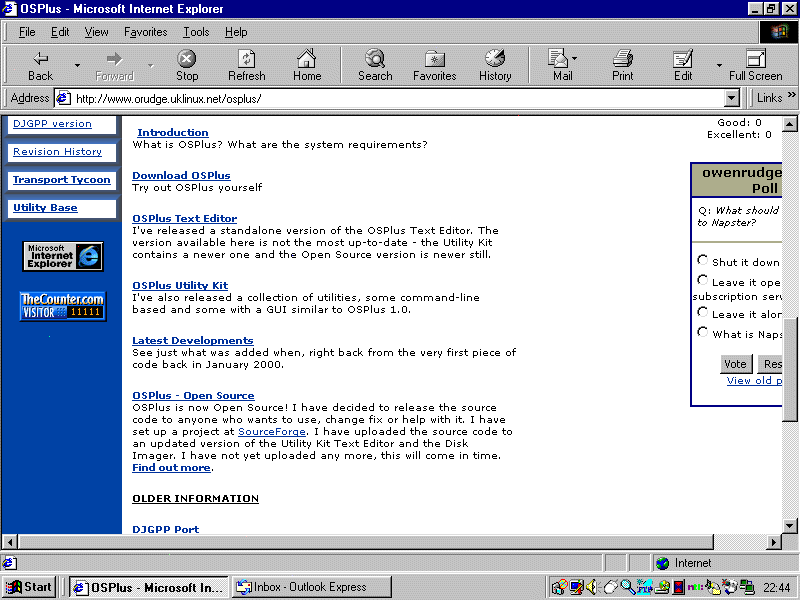The image size is (800, 600).
Task: Open the Windows Start menu
Action: [29, 587]
